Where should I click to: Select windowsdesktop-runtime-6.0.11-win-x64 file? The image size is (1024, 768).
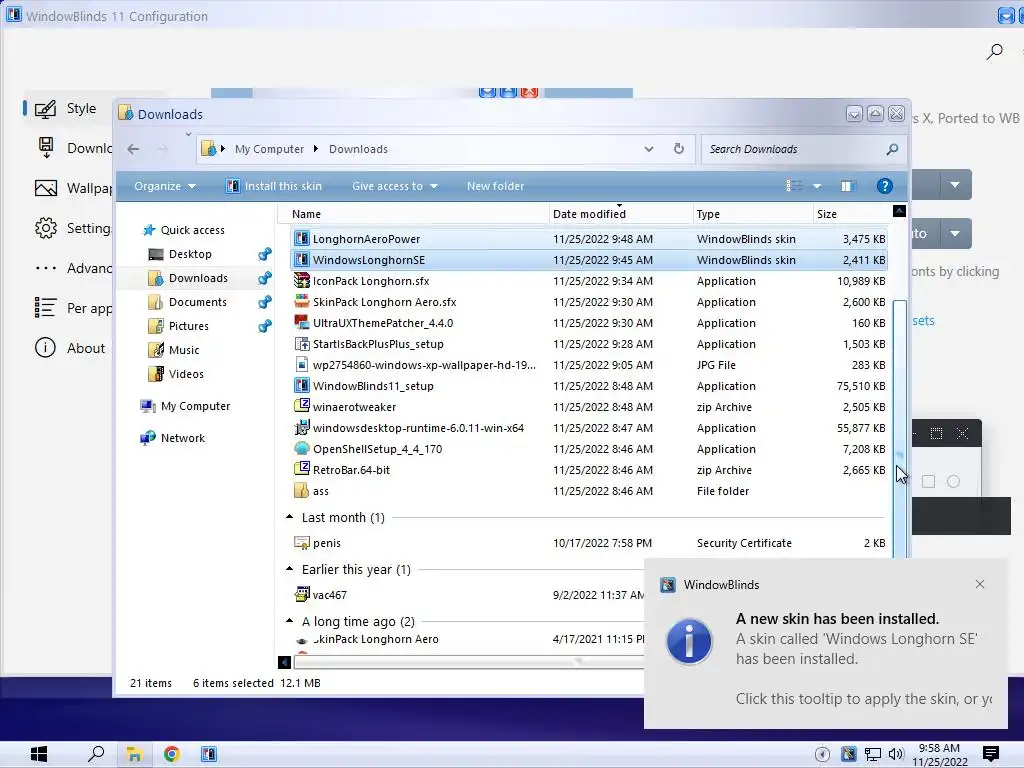tap(418, 428)
